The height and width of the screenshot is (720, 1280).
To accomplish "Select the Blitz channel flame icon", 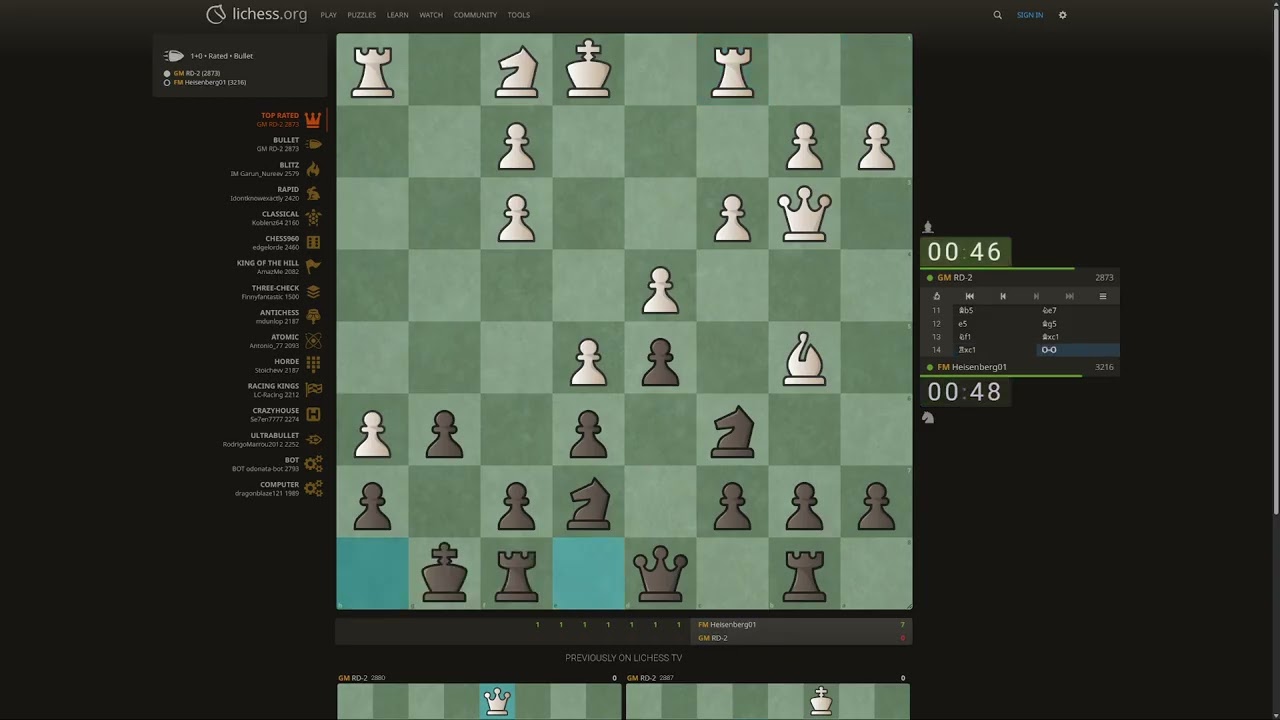I will coord(313,169).
